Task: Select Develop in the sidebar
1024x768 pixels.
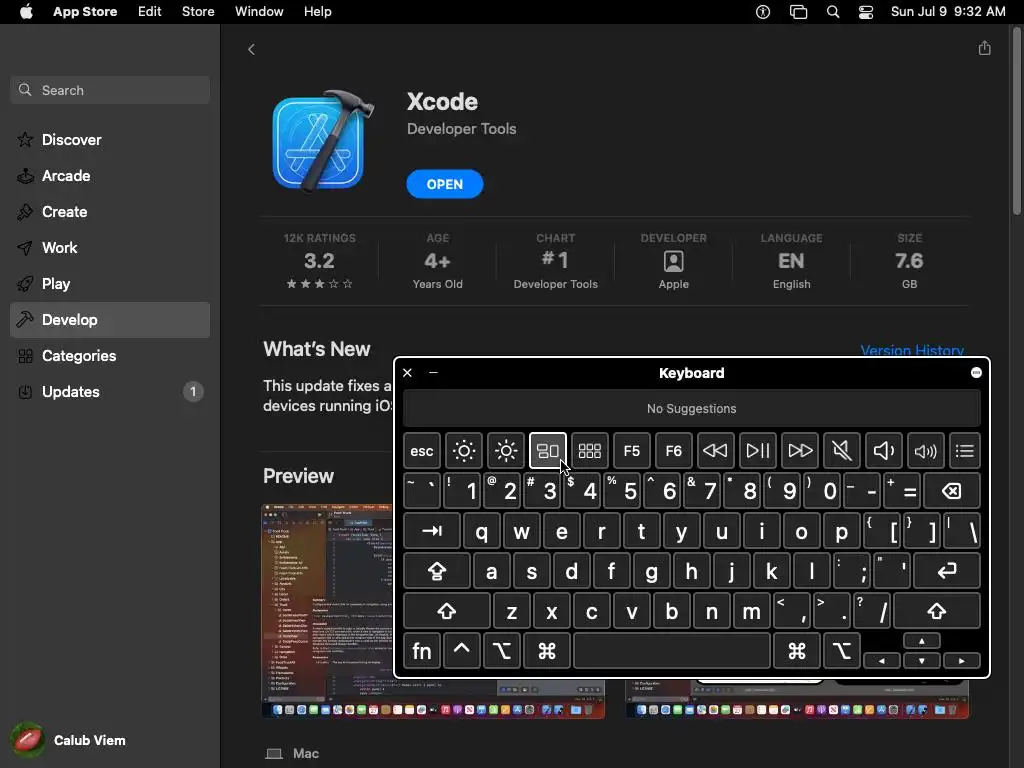Action: (x=110, y=319)
